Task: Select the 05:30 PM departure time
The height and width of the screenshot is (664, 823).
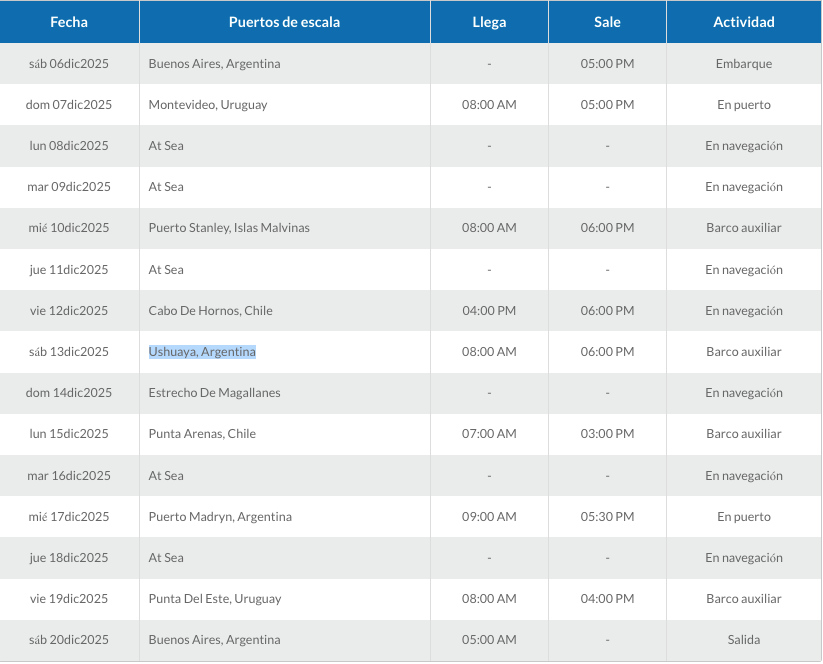Action: (607, 517)
